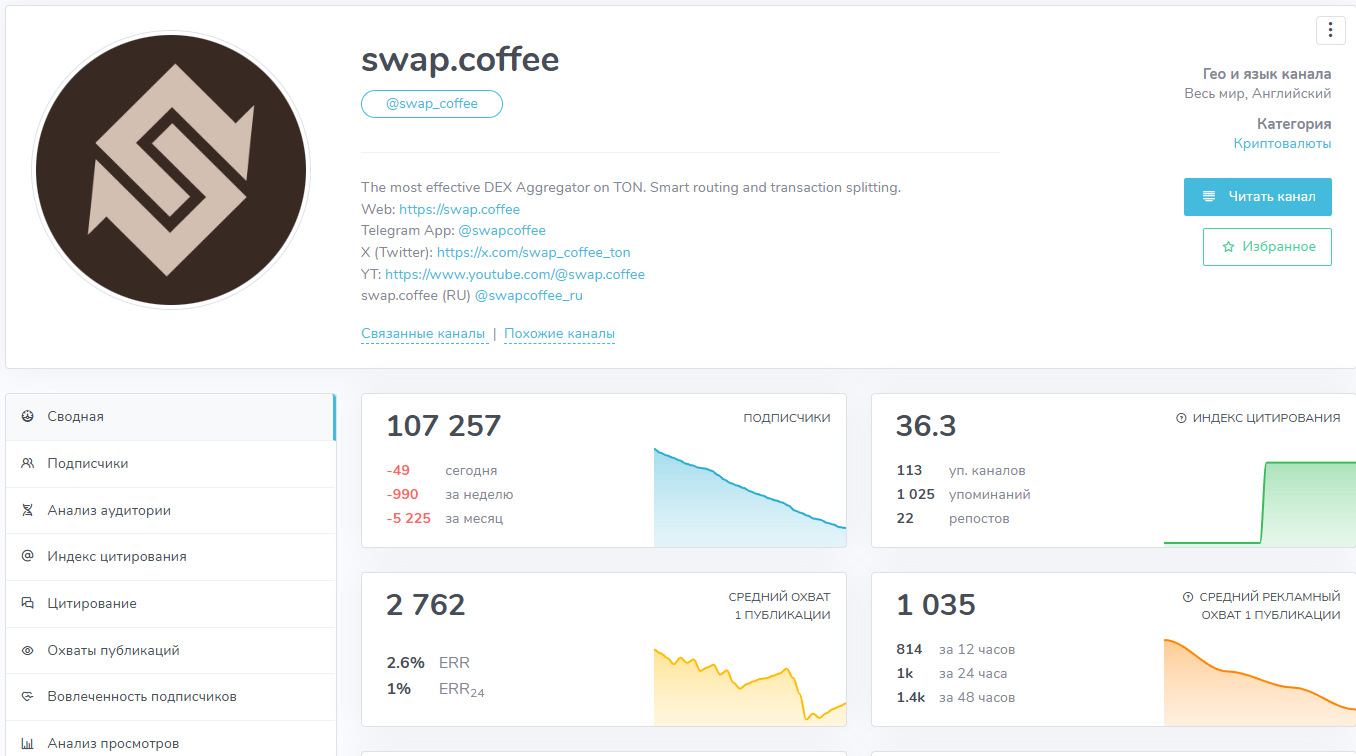This screenshot has height=756, width=1356.
Task: Open the Цитирование sidebar section
Action: coord(170,604)
